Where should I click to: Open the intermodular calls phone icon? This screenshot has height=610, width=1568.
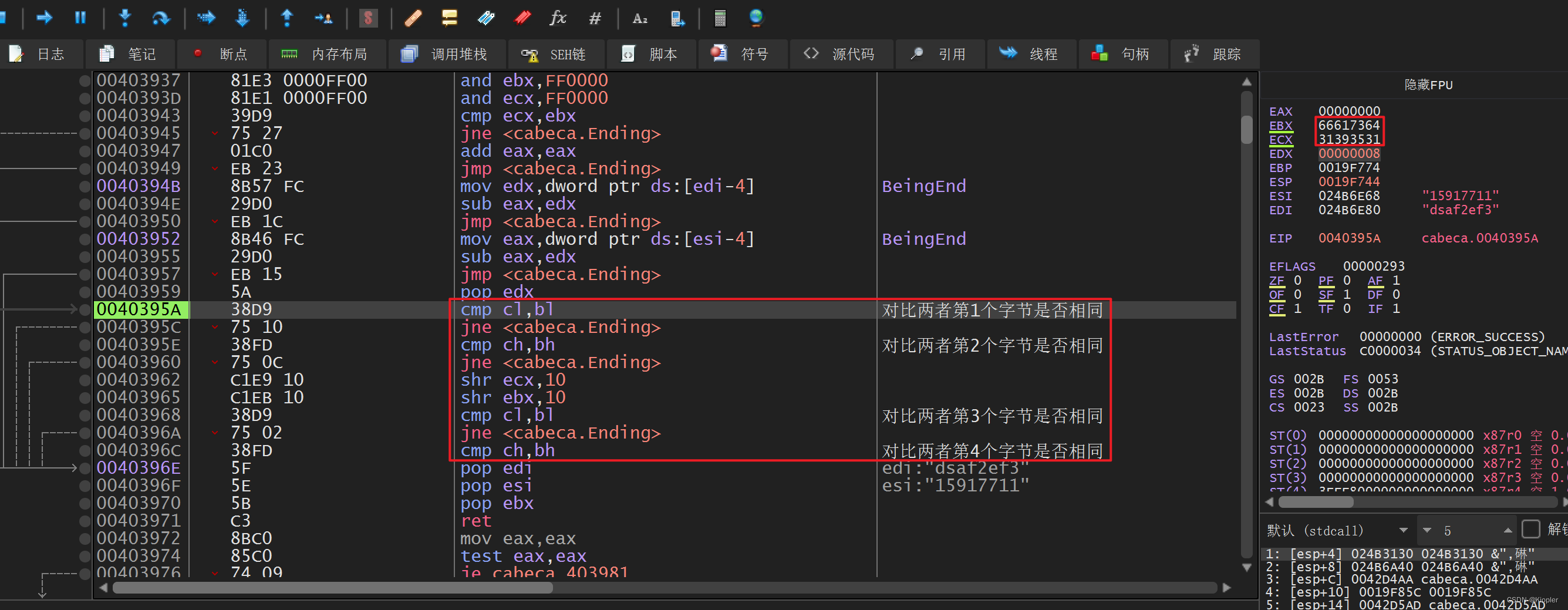click(677, 18)
